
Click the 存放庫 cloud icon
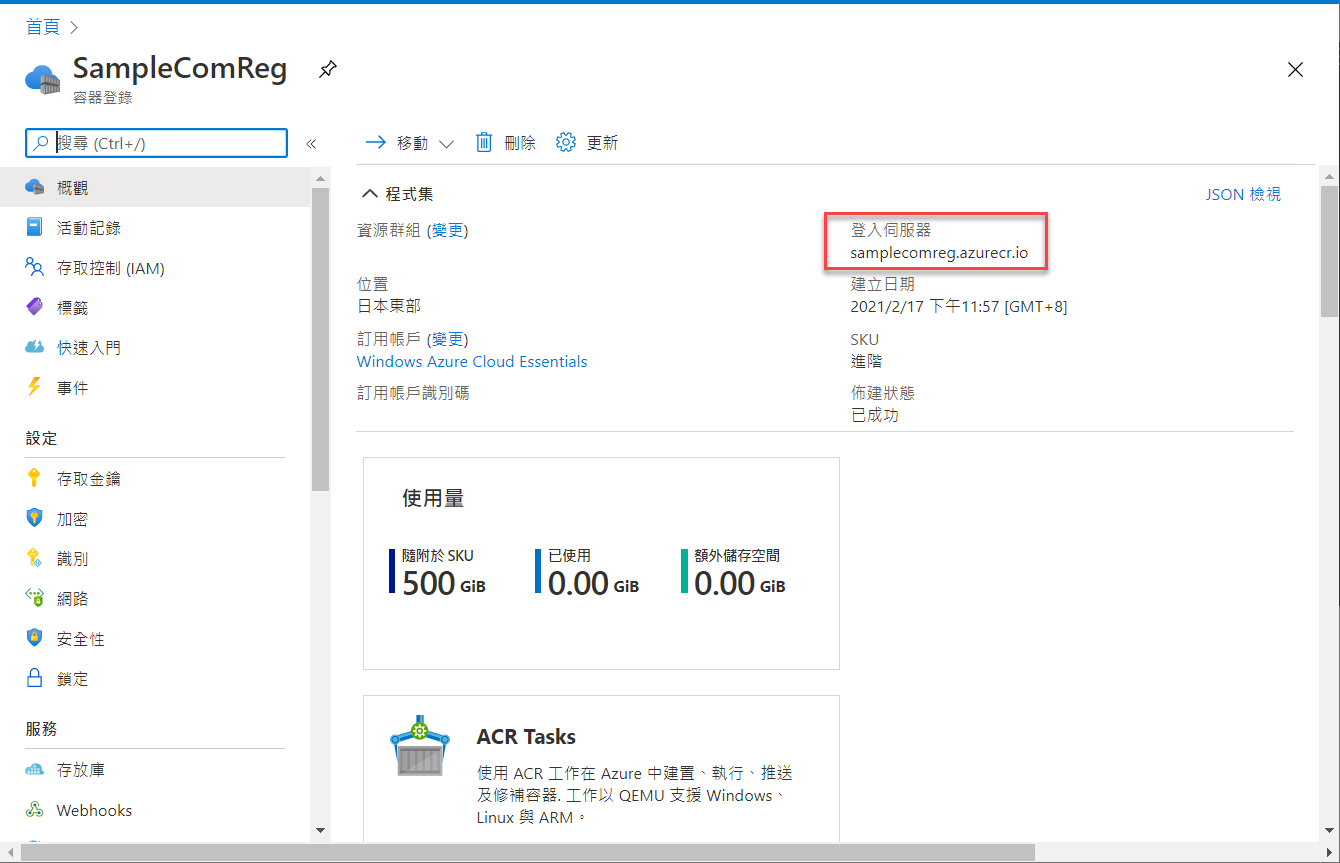[35, 770]
